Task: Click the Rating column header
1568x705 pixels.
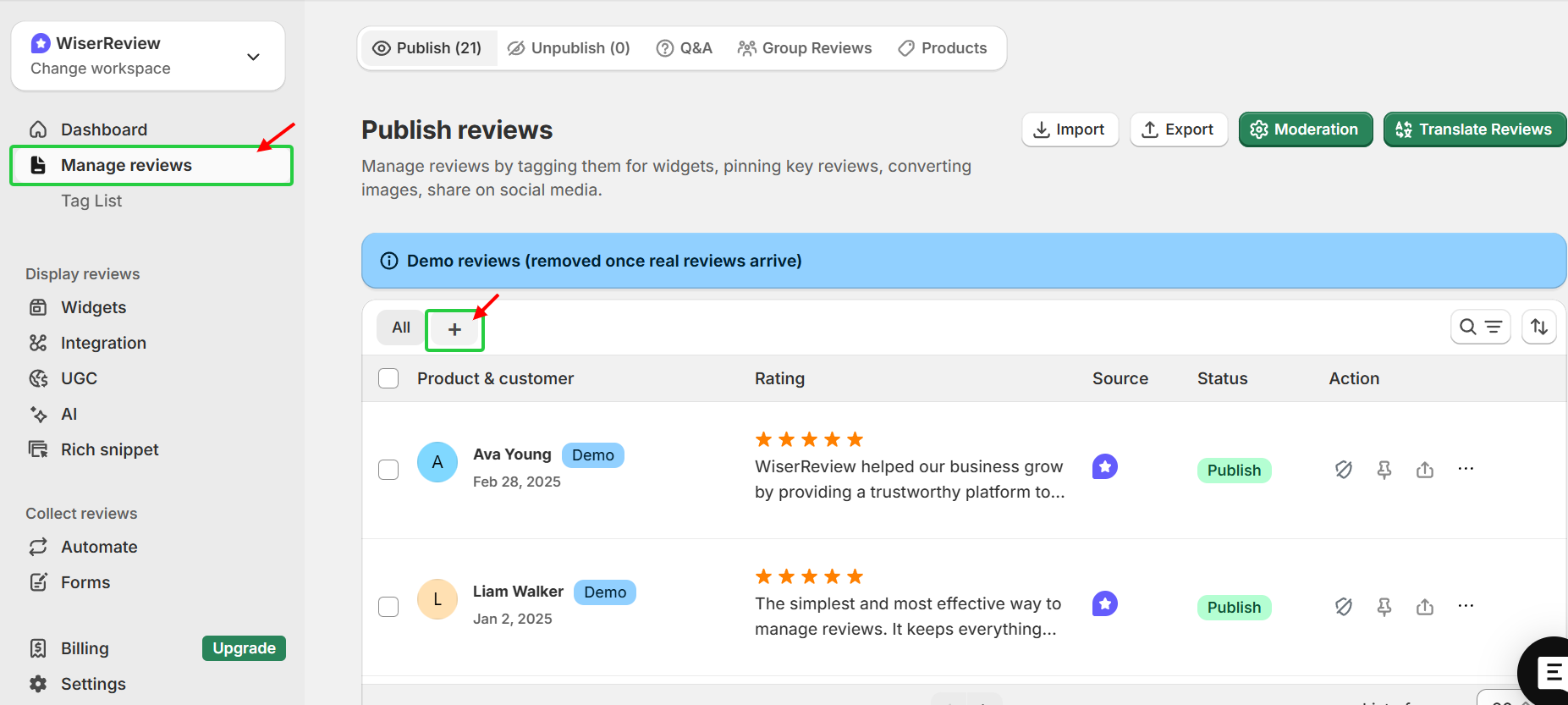Action: tap(779, 378)
